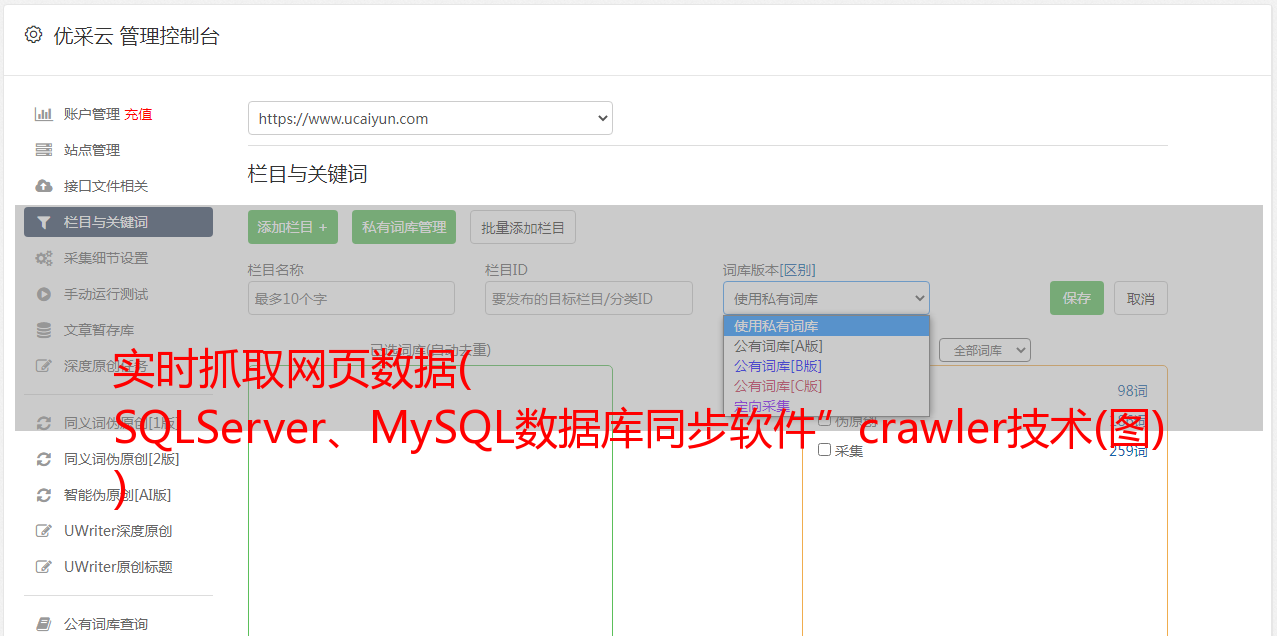The height and width of the screenshot is (636, 1277).
Task: Click the gear icon beside 优采云 管理控制台
Action: point(33,35)
